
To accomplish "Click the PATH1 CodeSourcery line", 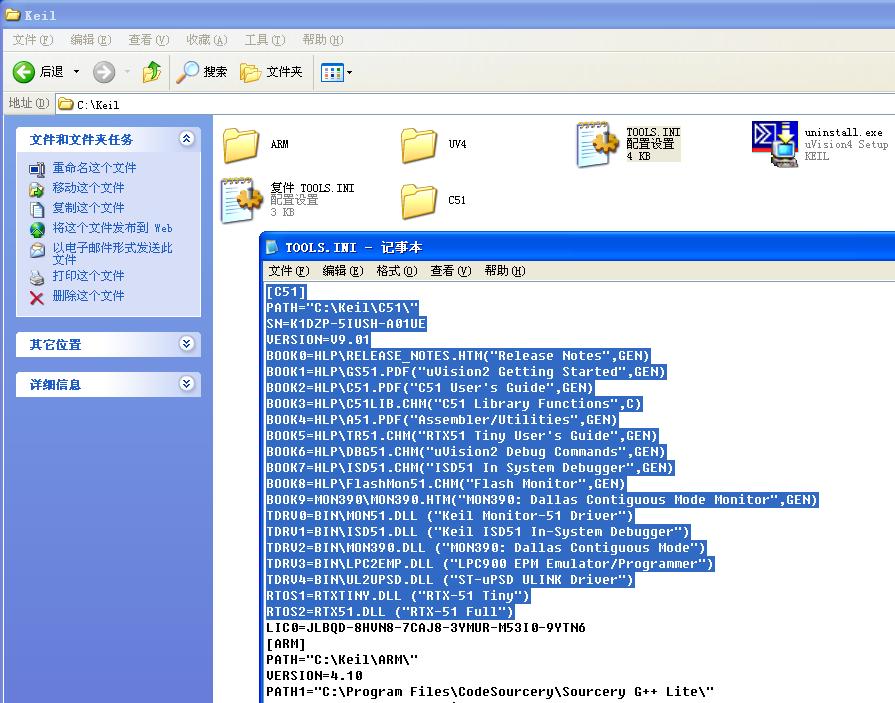I will click(x=490, y=692).
